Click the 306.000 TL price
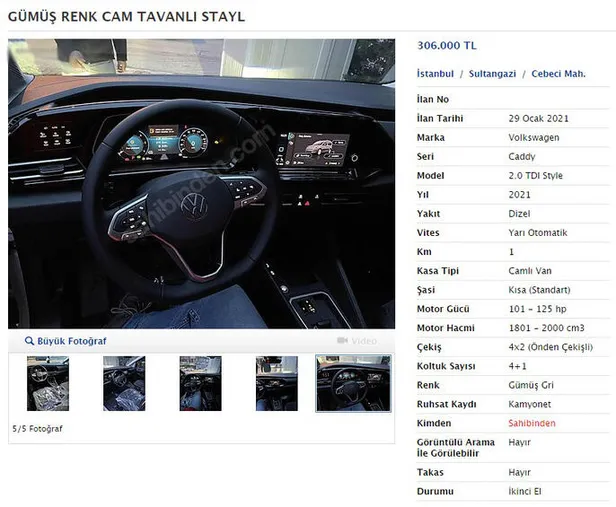 (x=447, y=46)
